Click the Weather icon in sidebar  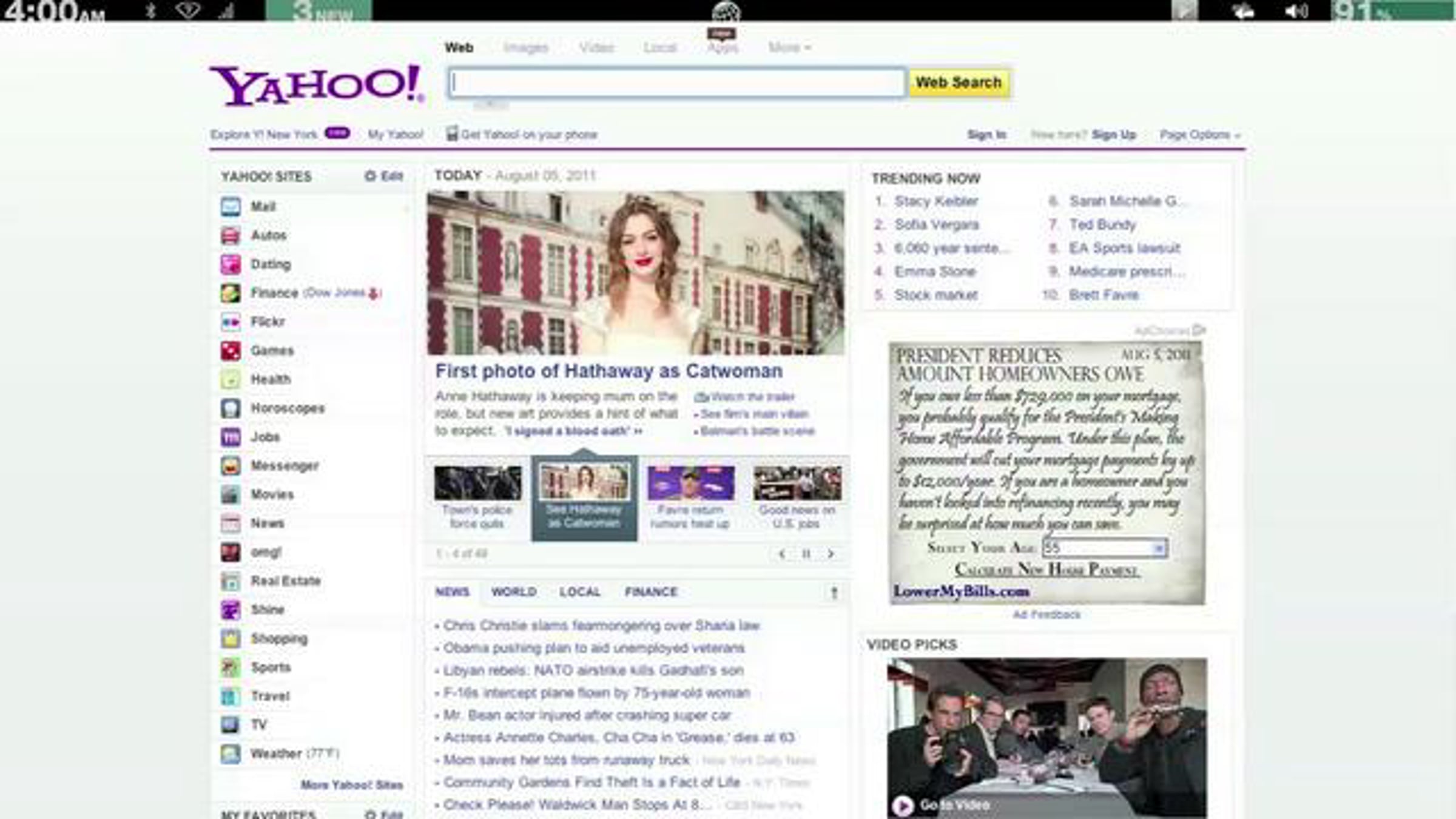click(231, 754)
